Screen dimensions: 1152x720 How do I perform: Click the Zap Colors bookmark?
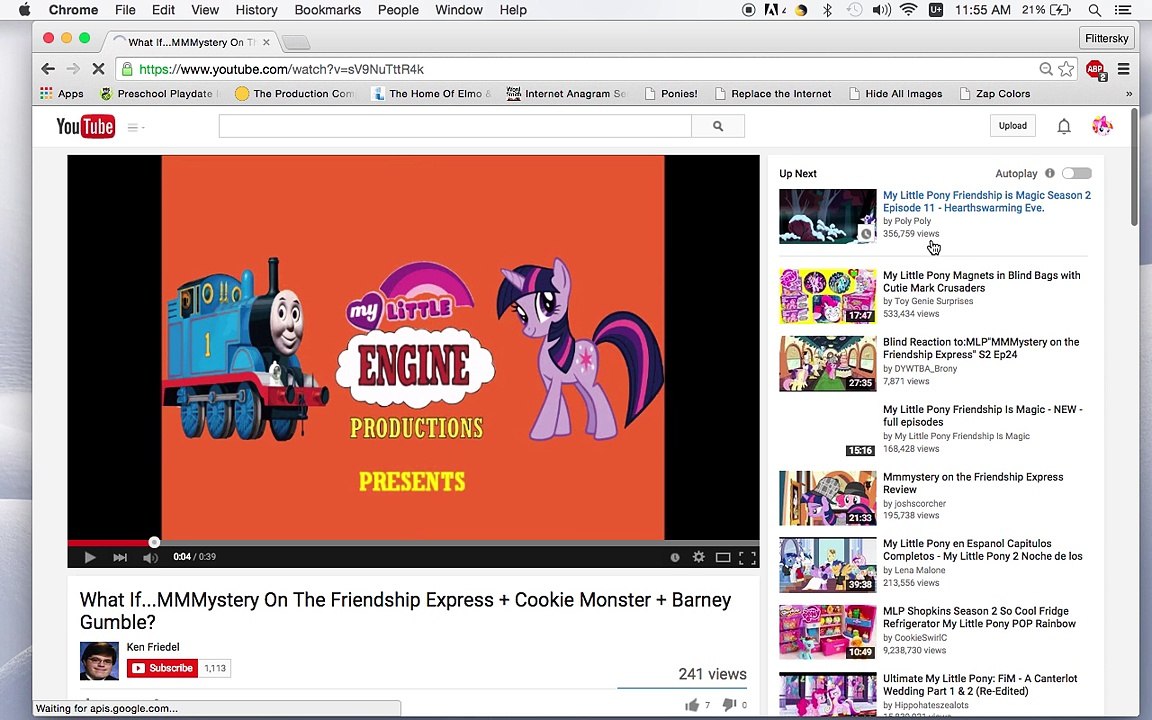tap(995, 93)
